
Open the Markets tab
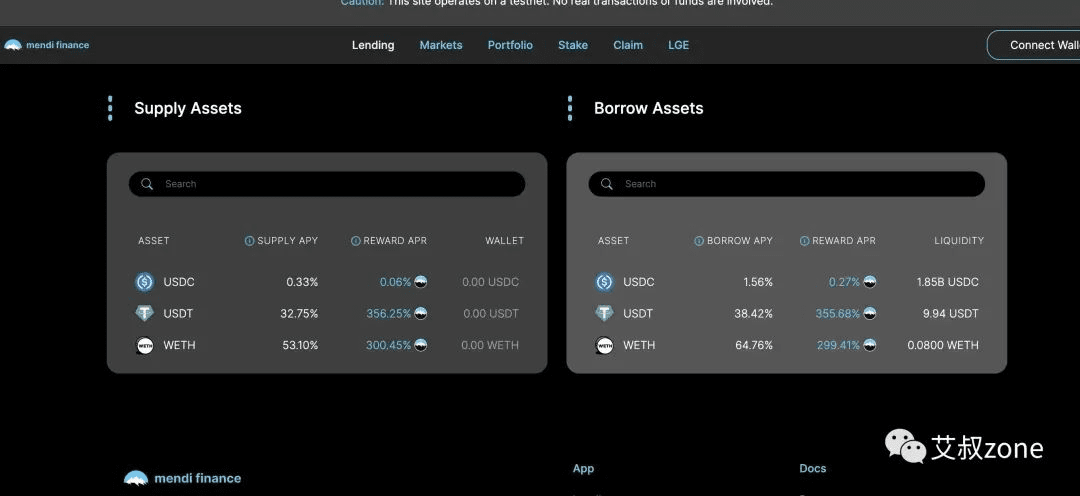441,45
